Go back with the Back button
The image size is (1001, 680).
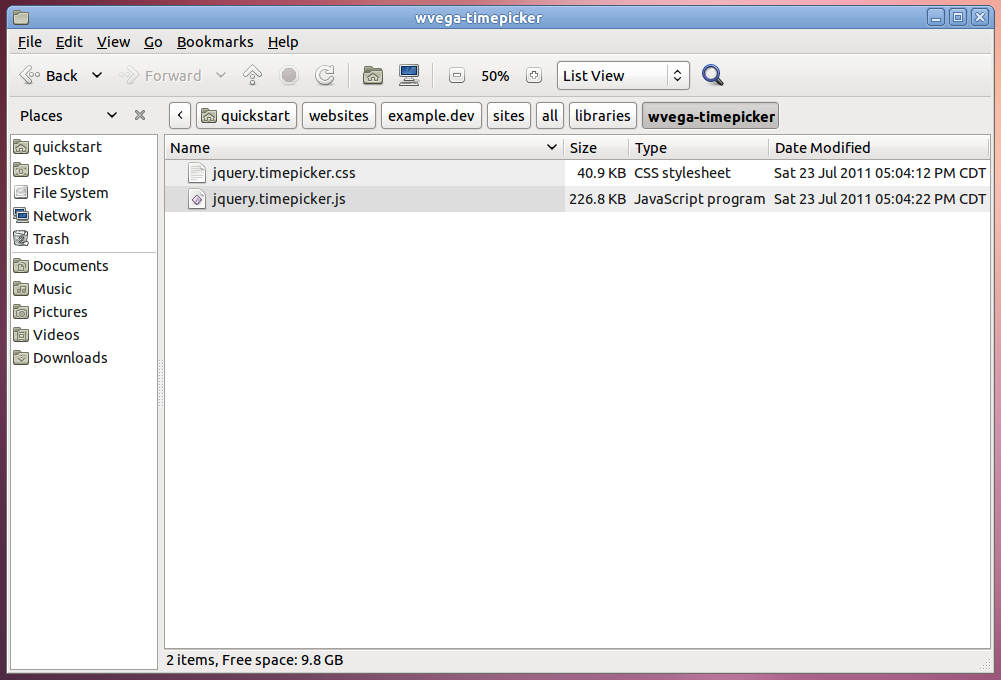pyautogui.click(x=49, y=76)
